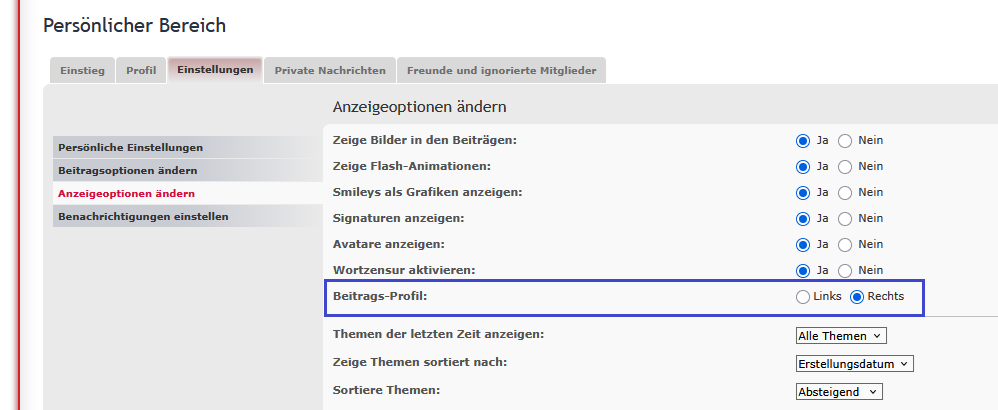Expand the Erstellungsdatum sort dropdown
The image size is (998, 410).
pos(854,364)
